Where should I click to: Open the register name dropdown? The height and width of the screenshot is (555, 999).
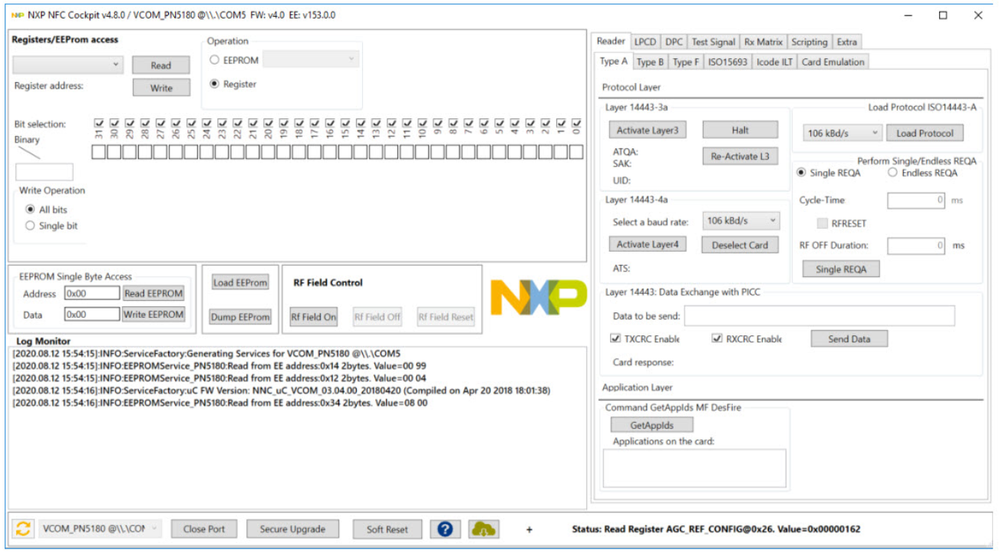coord(68,64)
